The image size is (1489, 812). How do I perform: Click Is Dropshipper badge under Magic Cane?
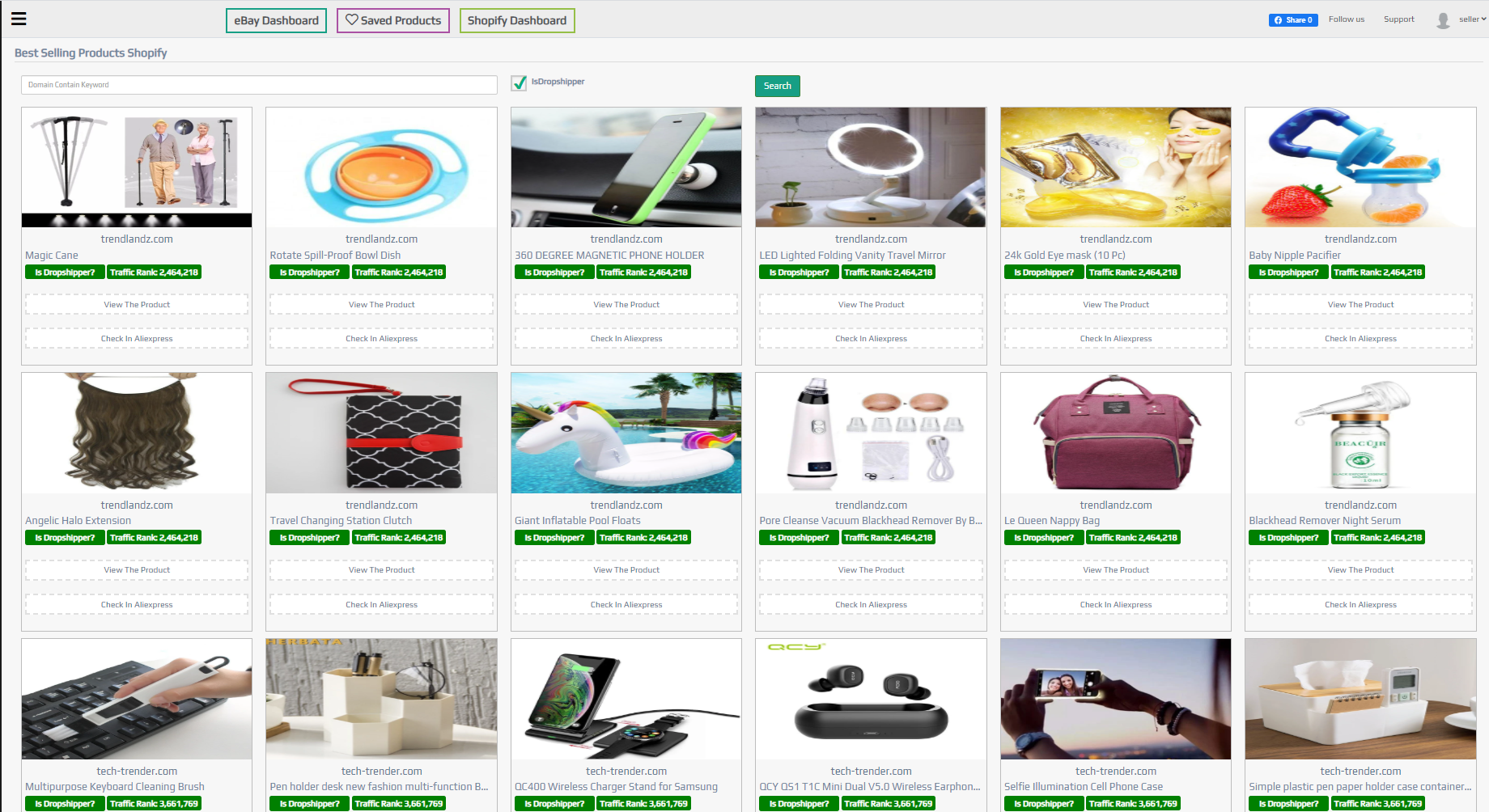click(65, 273)
